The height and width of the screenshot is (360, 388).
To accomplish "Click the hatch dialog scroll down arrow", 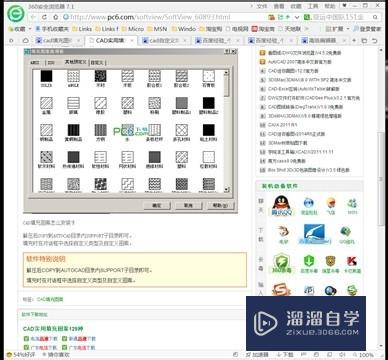I will (227, 189).
